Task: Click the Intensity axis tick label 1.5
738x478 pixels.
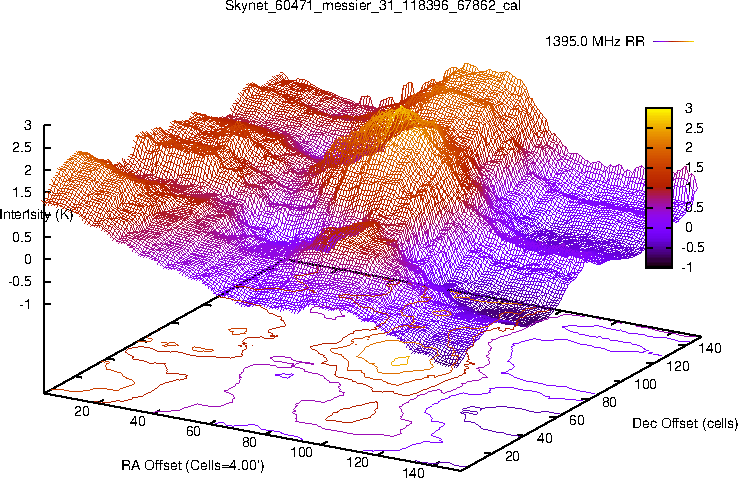Action: 22,192
